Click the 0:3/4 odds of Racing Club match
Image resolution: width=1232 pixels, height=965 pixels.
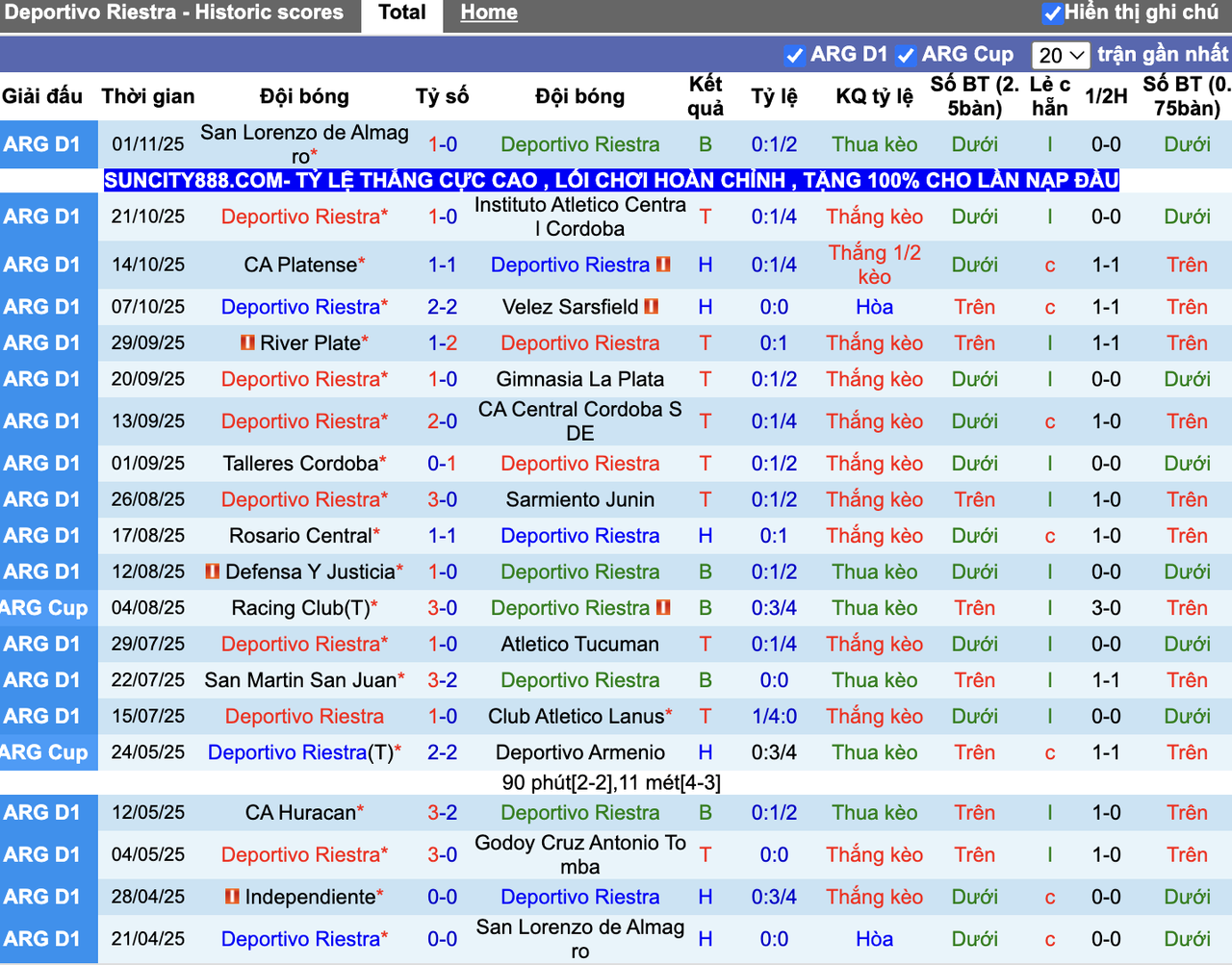tap(775, 608)
